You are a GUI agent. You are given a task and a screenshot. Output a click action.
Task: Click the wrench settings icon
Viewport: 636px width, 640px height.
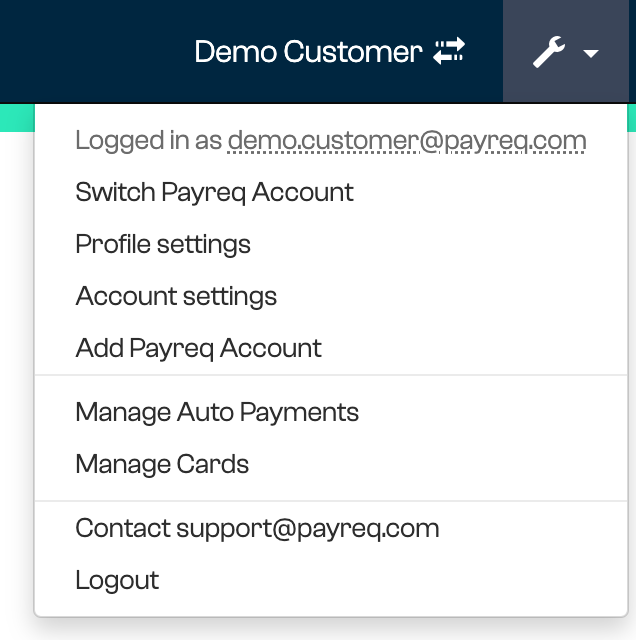pyautogui.click(x=549, y=51)
